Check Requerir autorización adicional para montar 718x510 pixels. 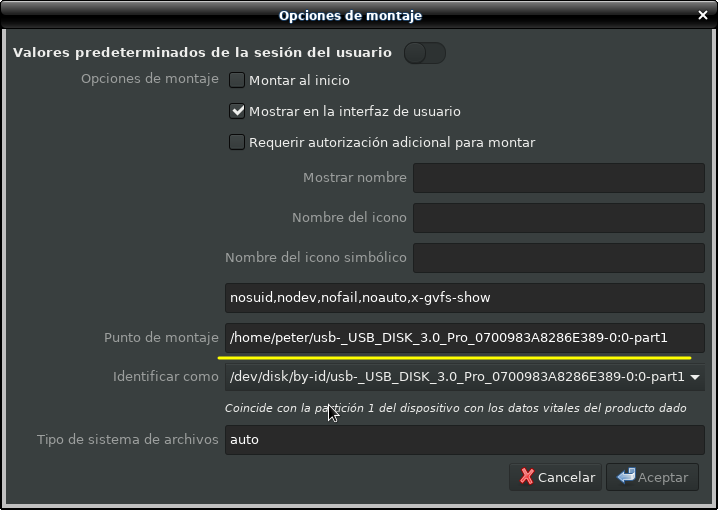(237, 142)
